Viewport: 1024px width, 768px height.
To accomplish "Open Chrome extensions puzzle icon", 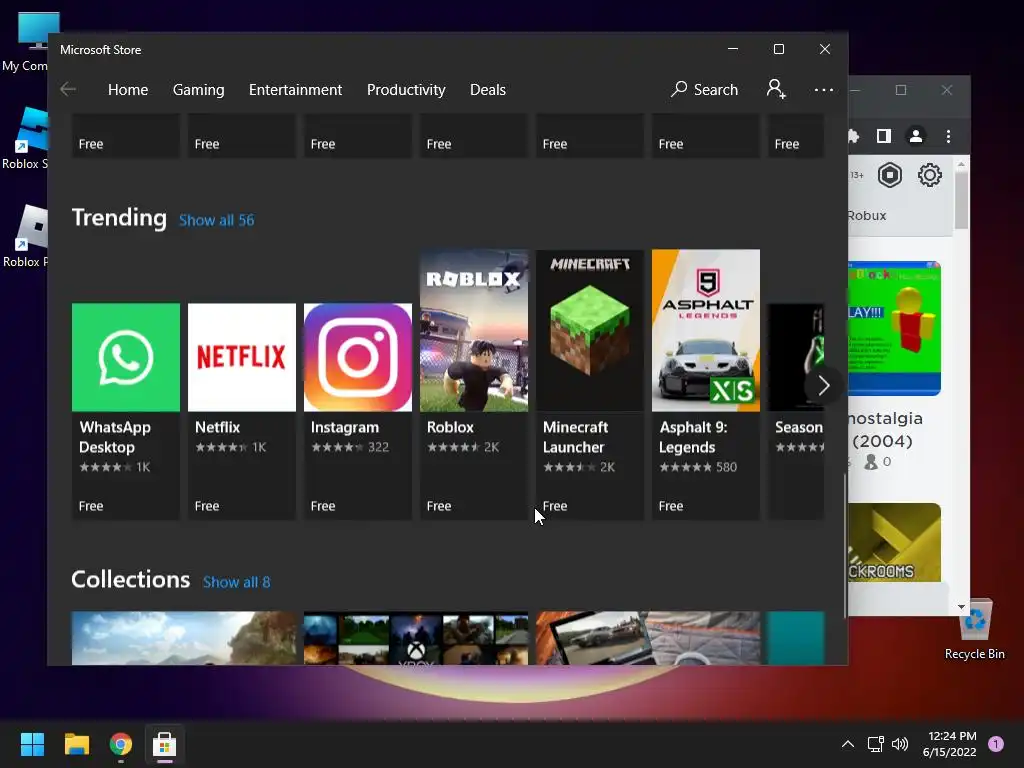I will pos(853,136).
